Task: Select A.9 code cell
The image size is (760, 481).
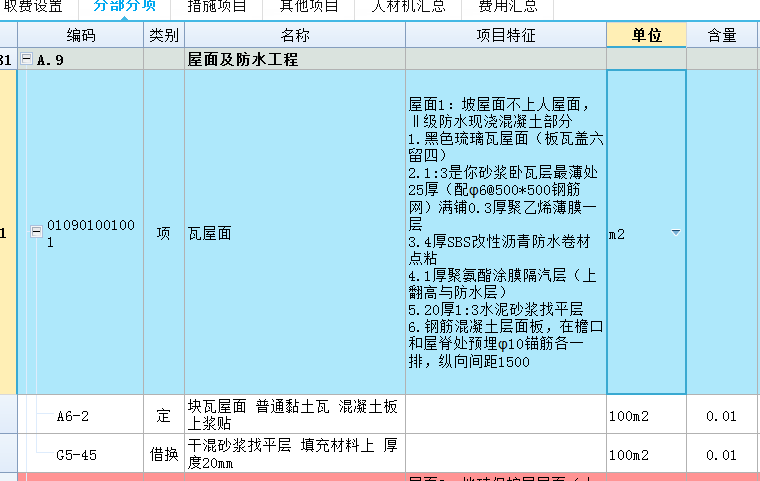Action: 50,60
